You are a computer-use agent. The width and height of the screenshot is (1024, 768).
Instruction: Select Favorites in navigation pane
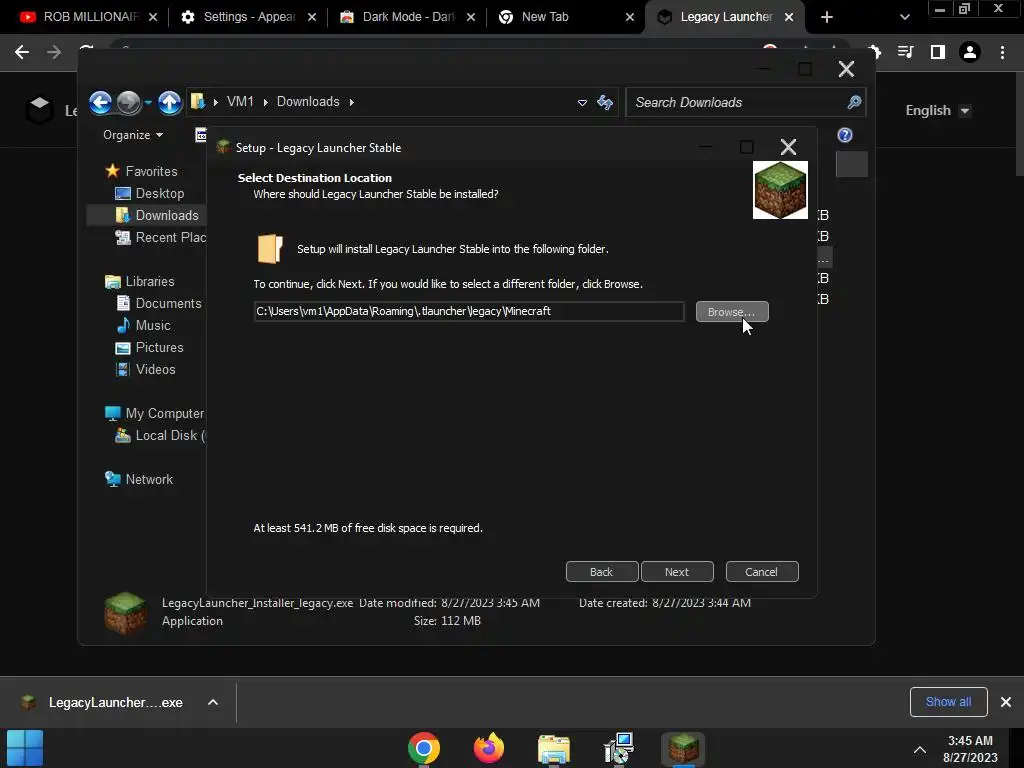click(141, 171)
